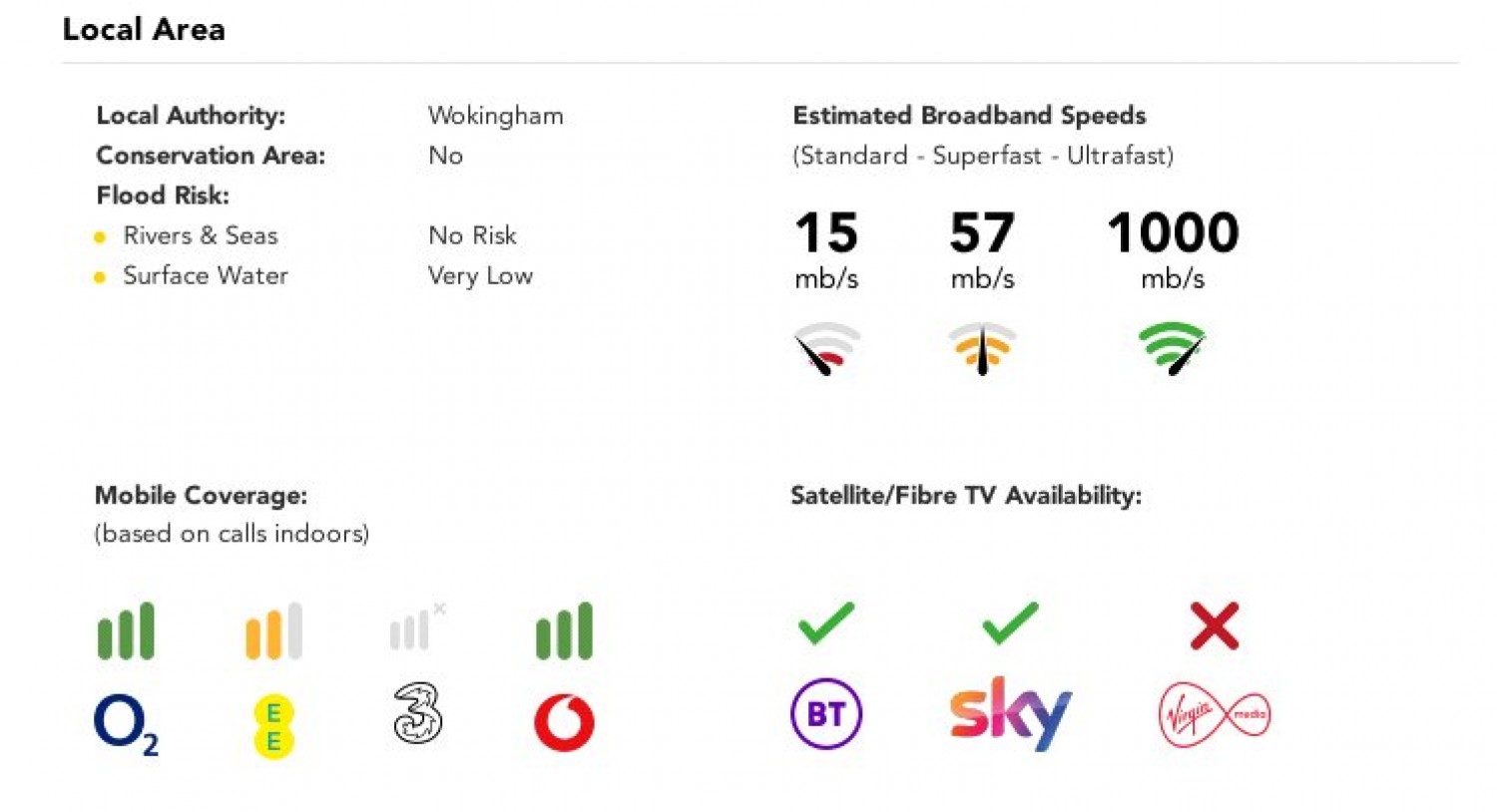
Task: Click the red cross above Virgin Media
Action: coord(1215,625)
